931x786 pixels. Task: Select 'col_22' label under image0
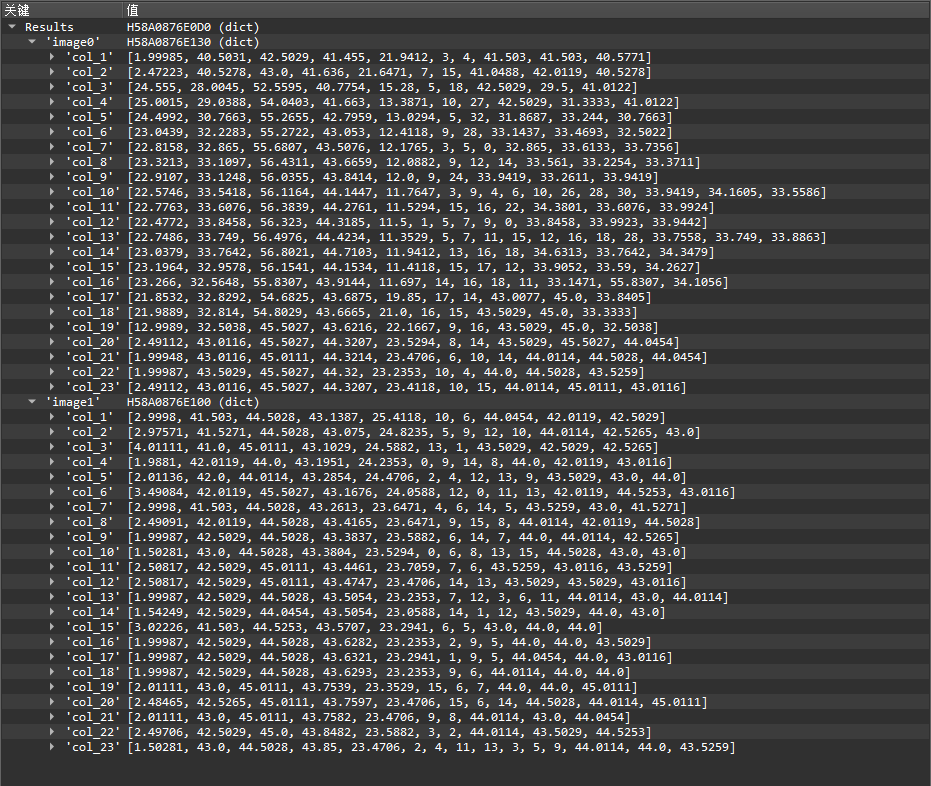point(93,372)
